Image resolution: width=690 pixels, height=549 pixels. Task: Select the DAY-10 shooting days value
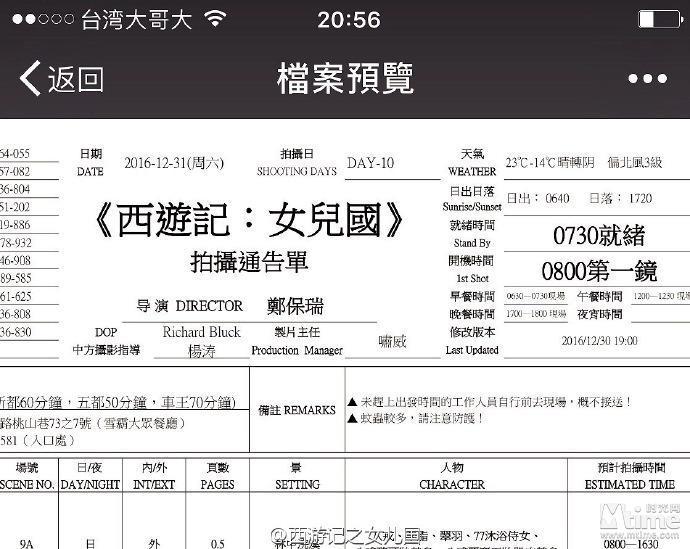(370, 163)
